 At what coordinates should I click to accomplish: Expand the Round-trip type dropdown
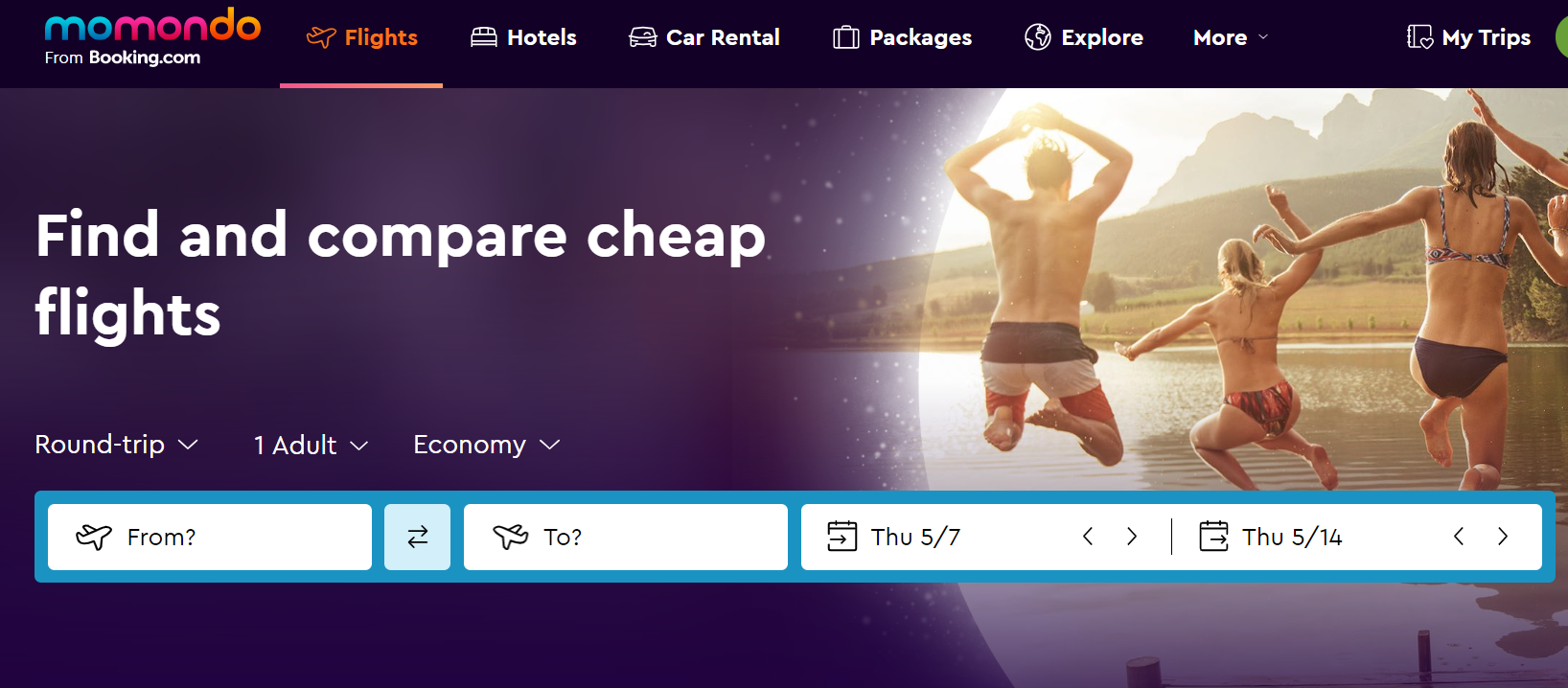pyautogui.click(x=116, y=445)
